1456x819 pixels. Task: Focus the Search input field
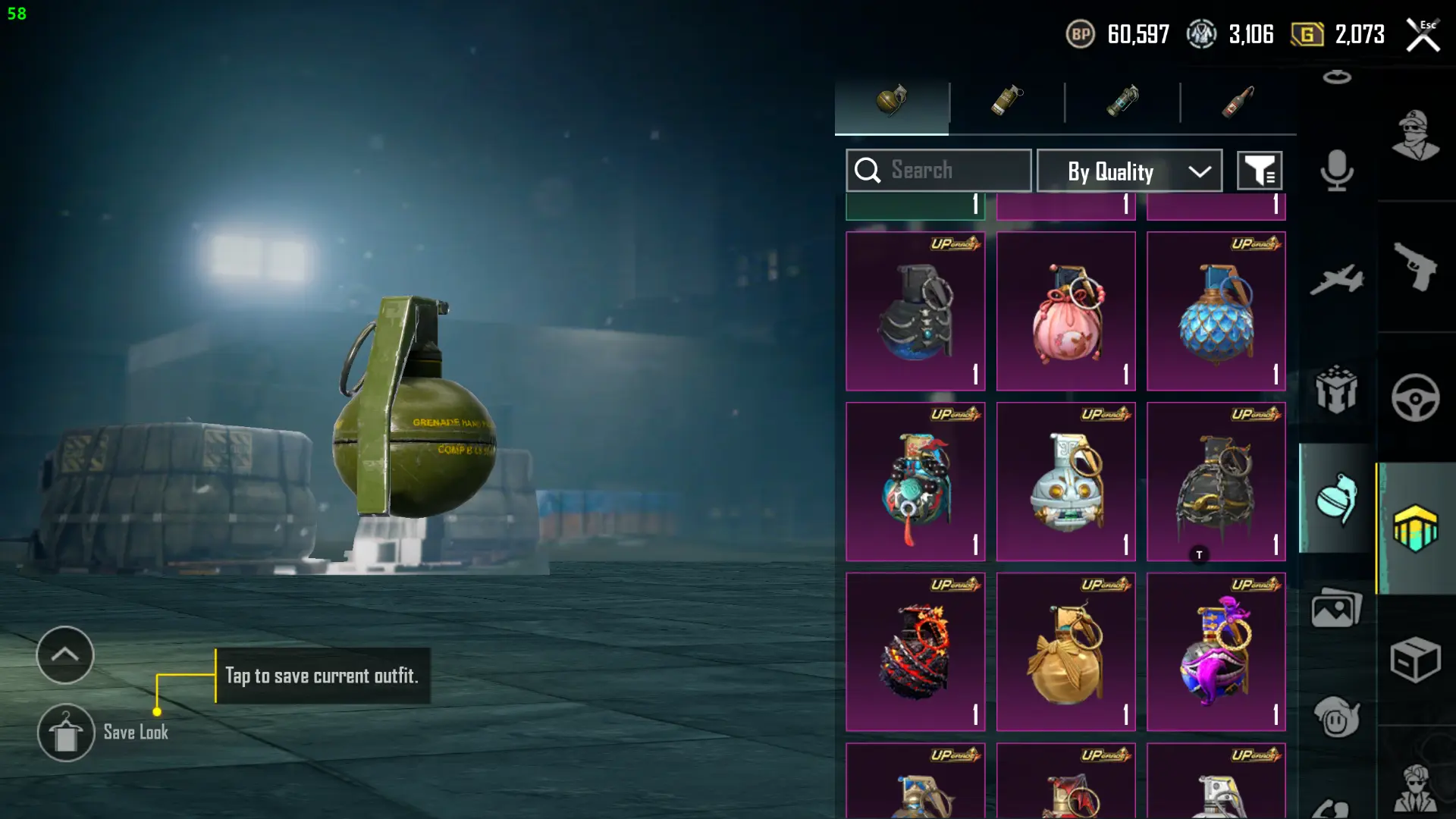click(938, 171)
